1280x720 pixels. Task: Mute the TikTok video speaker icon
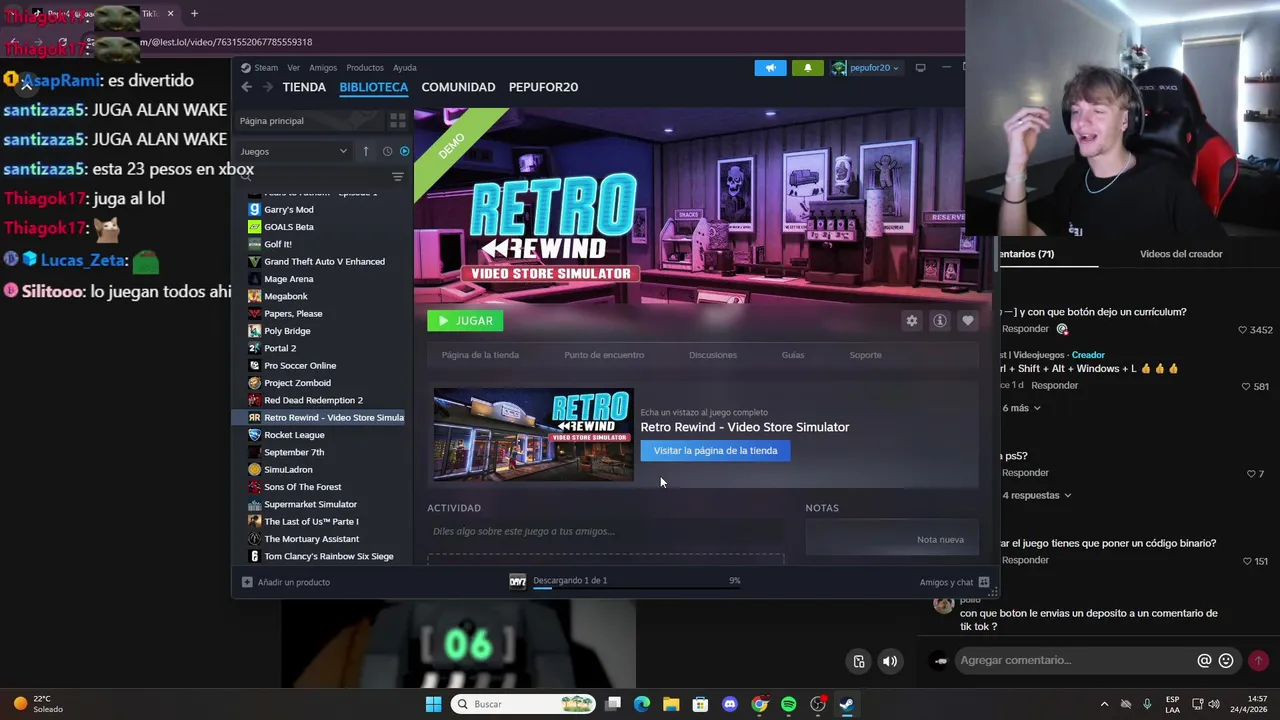889,661
